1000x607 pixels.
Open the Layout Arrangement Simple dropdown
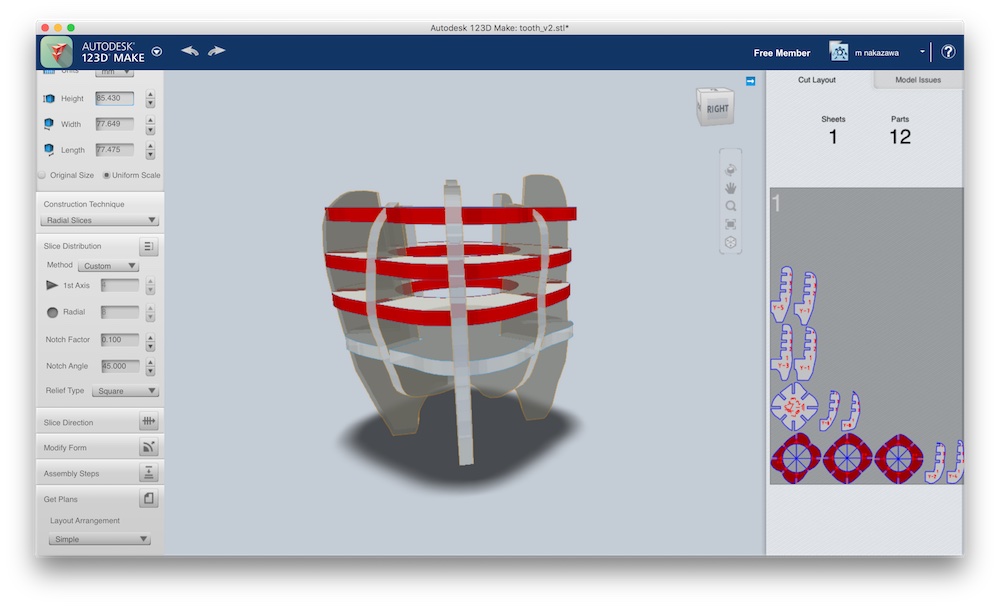pos(99,539)
